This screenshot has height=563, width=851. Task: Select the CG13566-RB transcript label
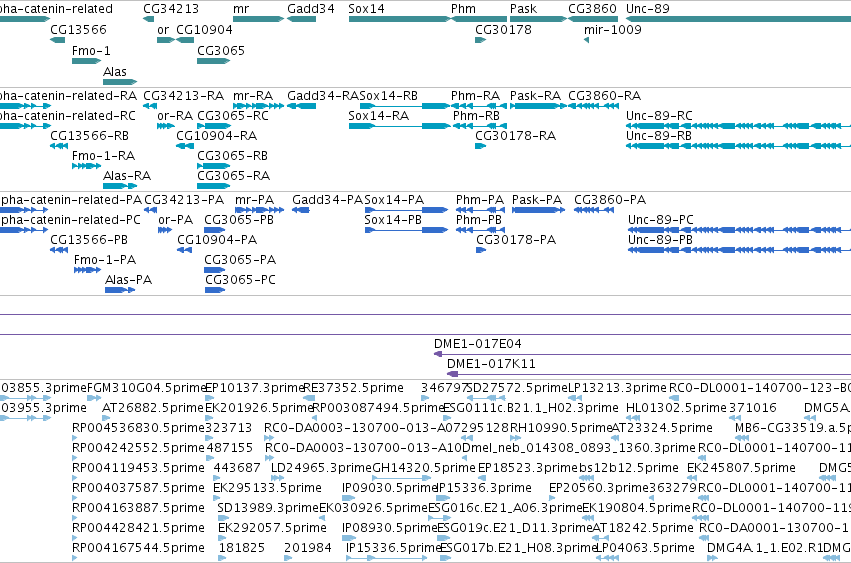pyautogui.click(x=90, y=136)
